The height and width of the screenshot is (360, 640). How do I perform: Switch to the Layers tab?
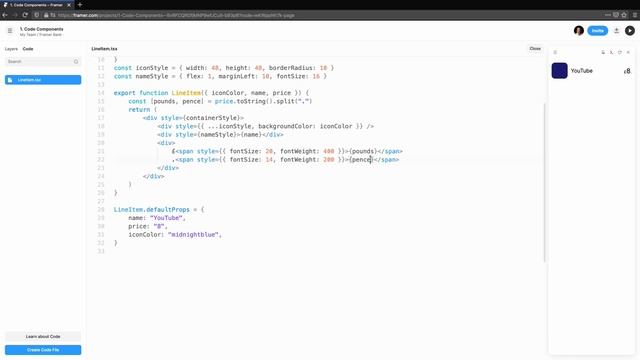pyautogui.click(x=11, y=49)
